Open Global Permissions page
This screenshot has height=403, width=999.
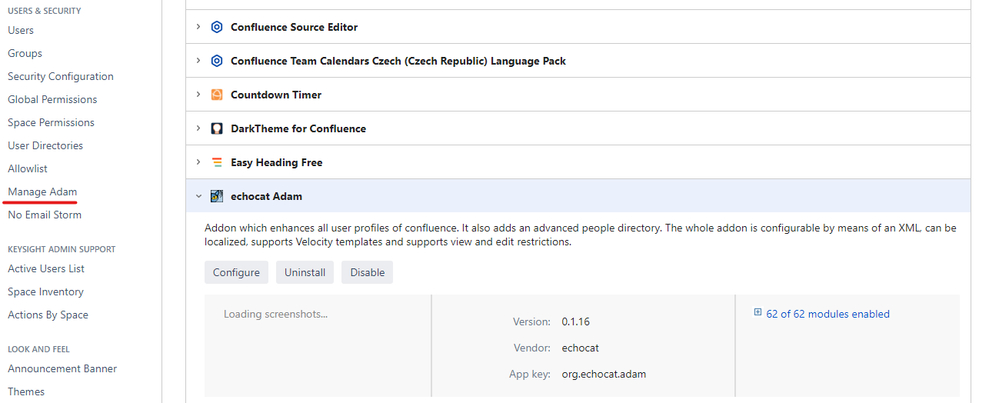(x=52, y=99)
